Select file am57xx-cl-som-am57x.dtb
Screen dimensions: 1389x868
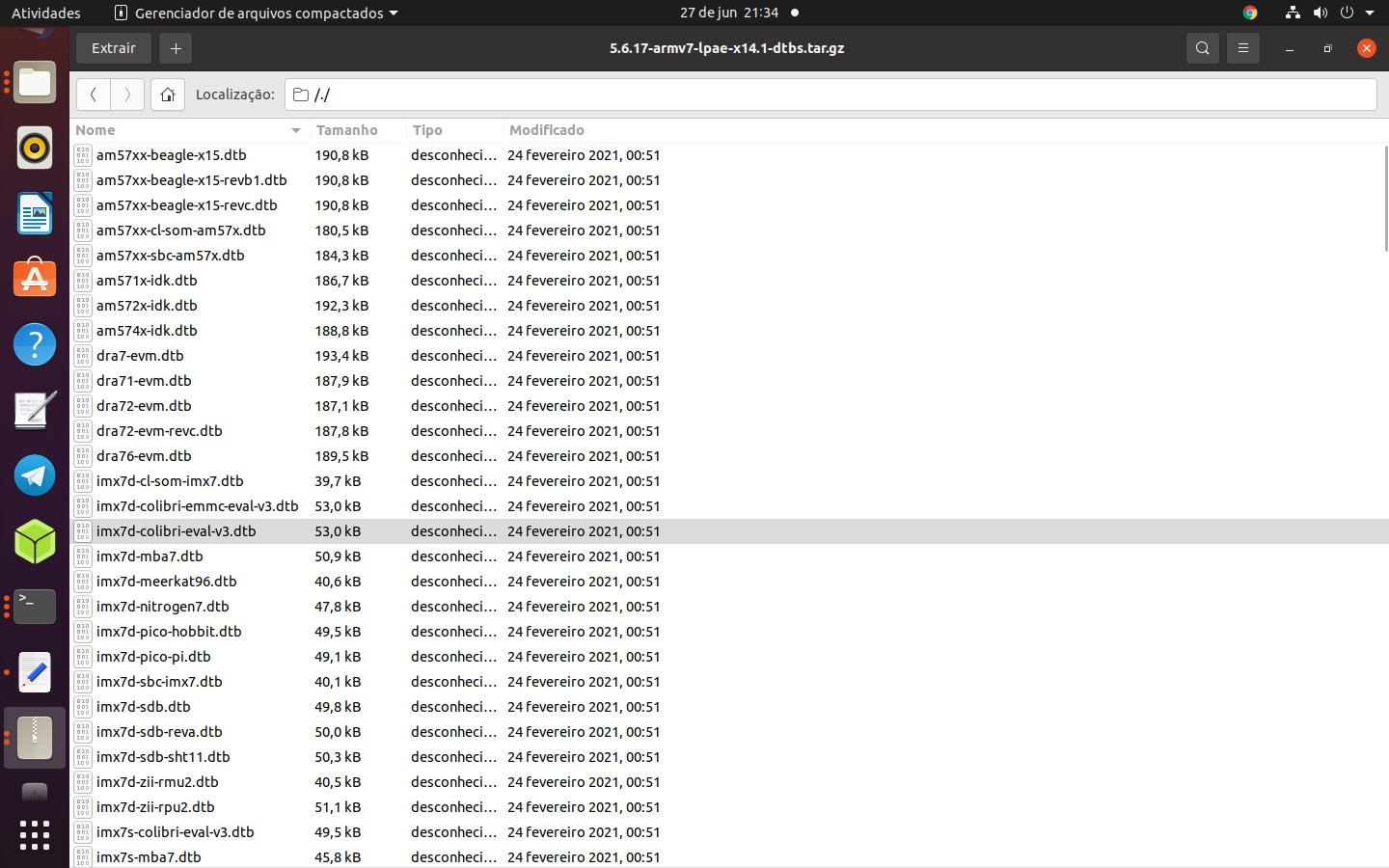730,231
